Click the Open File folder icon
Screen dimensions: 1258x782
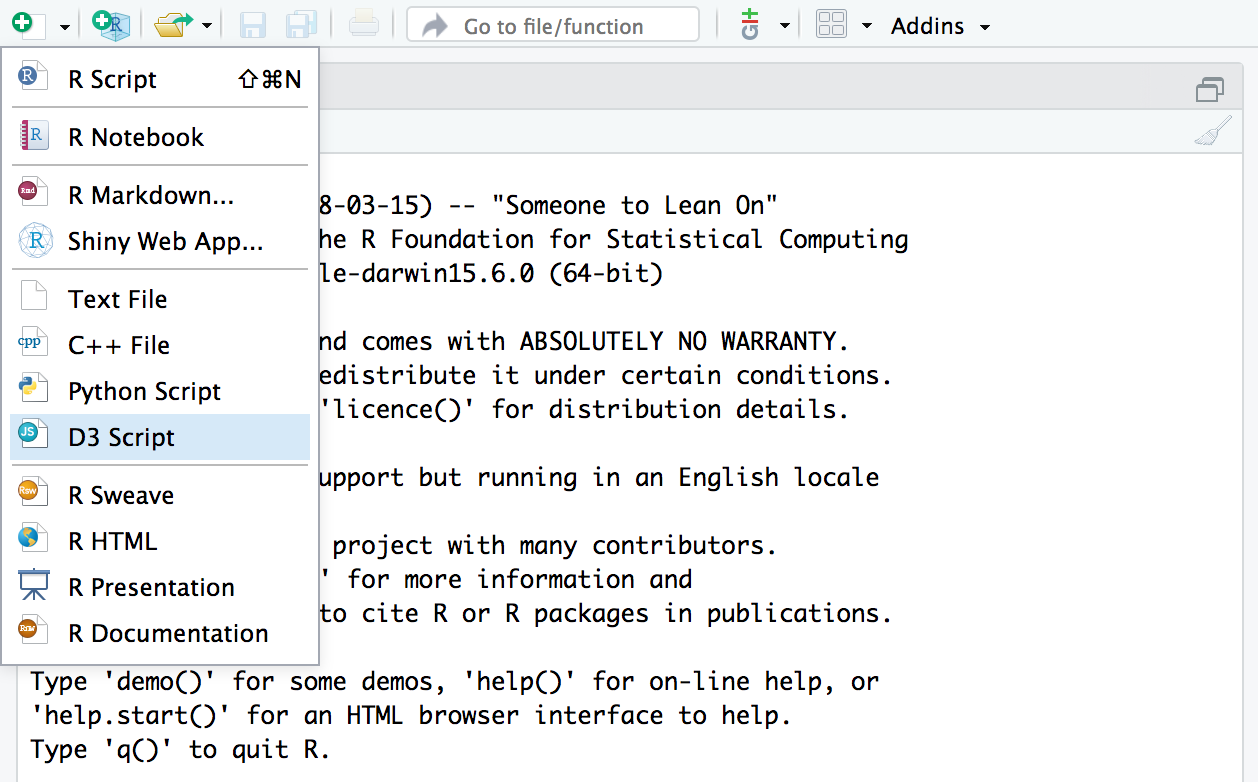[172, 24]
